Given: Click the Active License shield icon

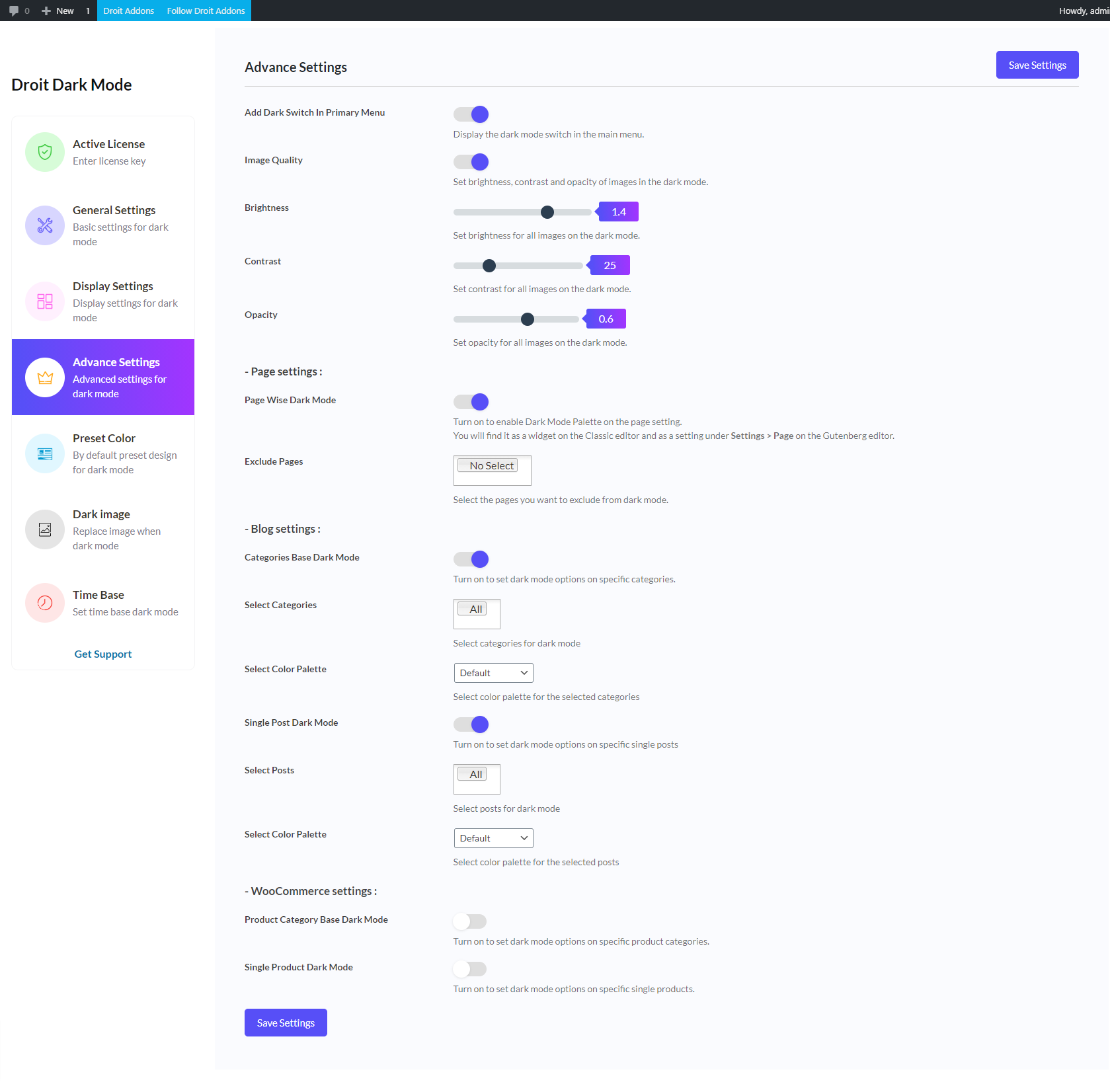Looking at the screenshot, I should coord(45,152).
